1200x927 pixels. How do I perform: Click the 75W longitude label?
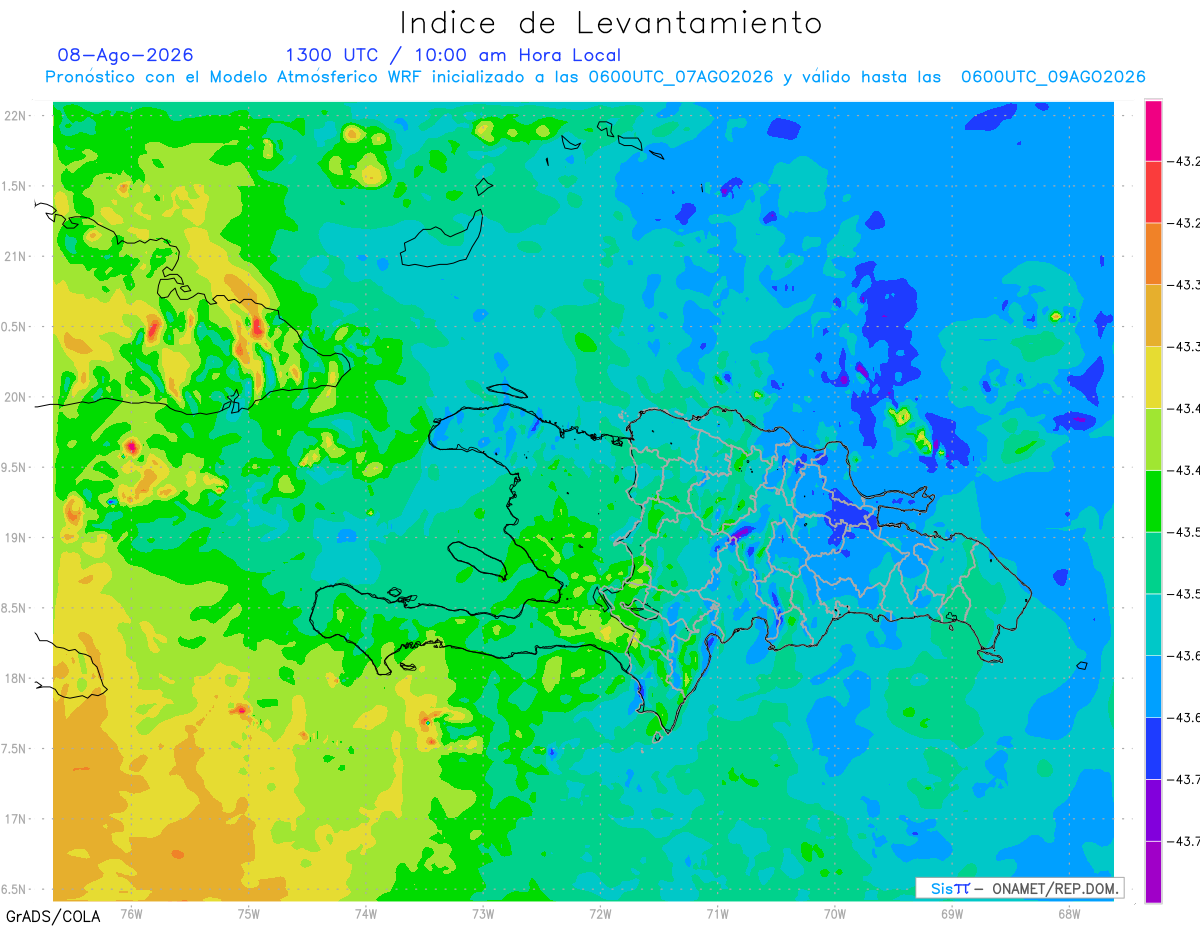click(x=248, y=913)
